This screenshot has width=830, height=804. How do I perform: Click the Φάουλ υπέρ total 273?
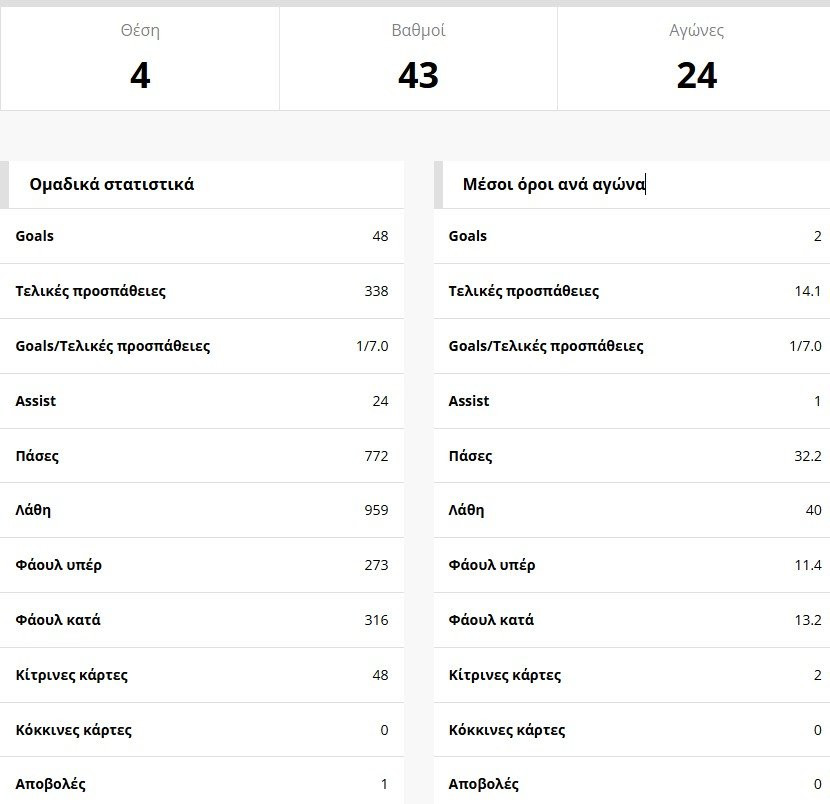point(376,565)
